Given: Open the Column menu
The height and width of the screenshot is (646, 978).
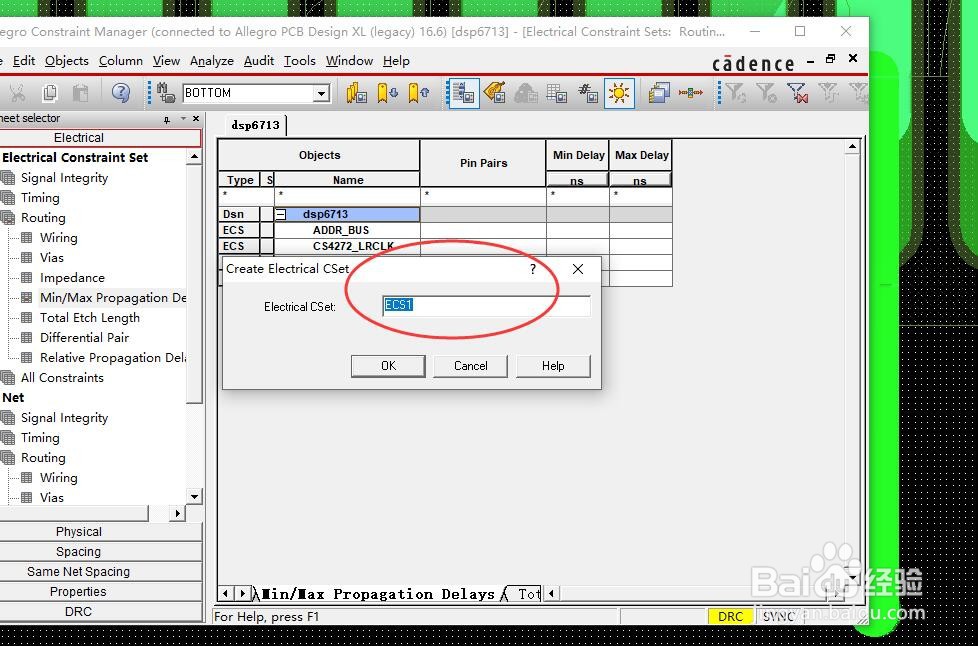Looking at the screenshot, I should coord(121,60).
